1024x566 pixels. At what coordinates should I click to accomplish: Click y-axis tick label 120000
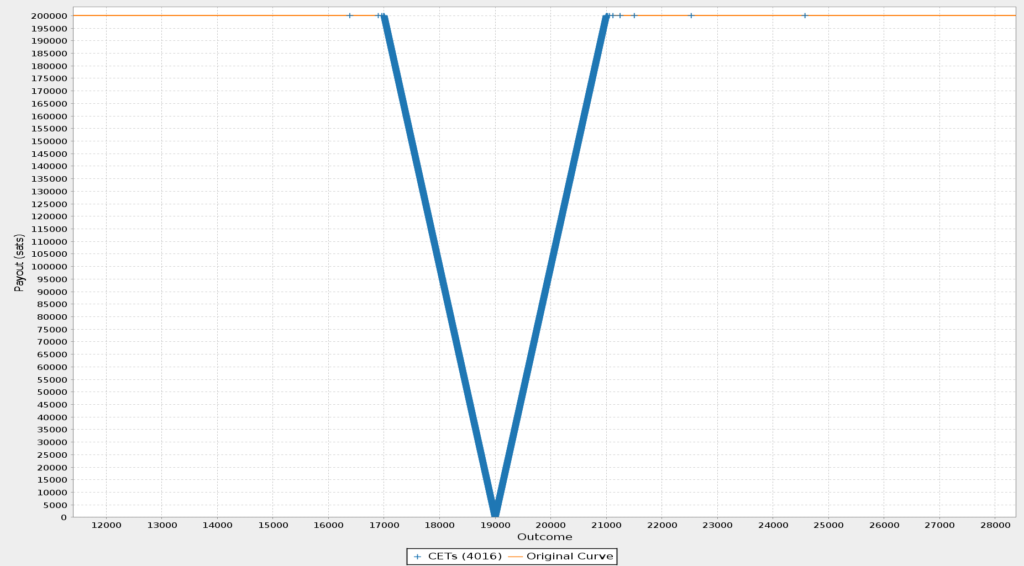pos(51,216)
